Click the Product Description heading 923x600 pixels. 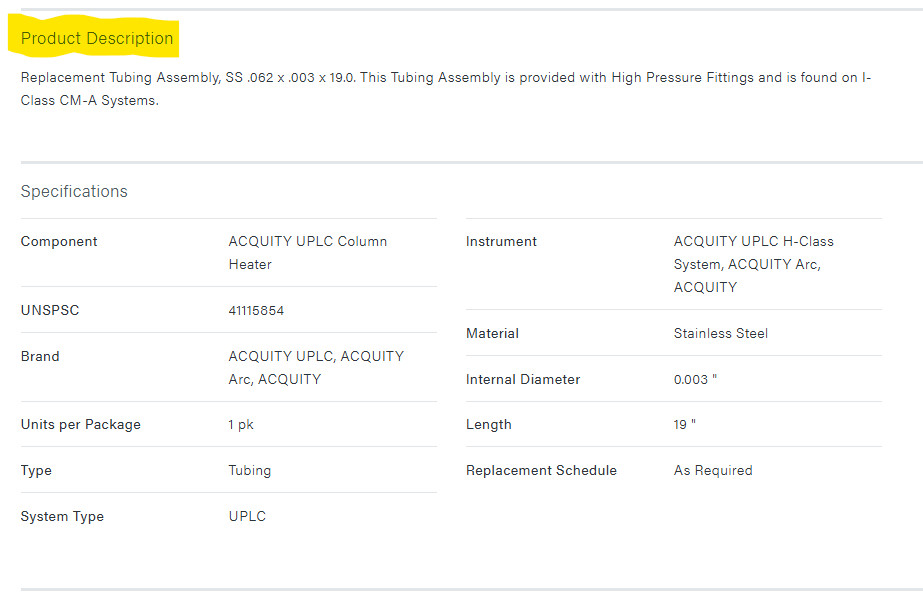tap(97, 38)
